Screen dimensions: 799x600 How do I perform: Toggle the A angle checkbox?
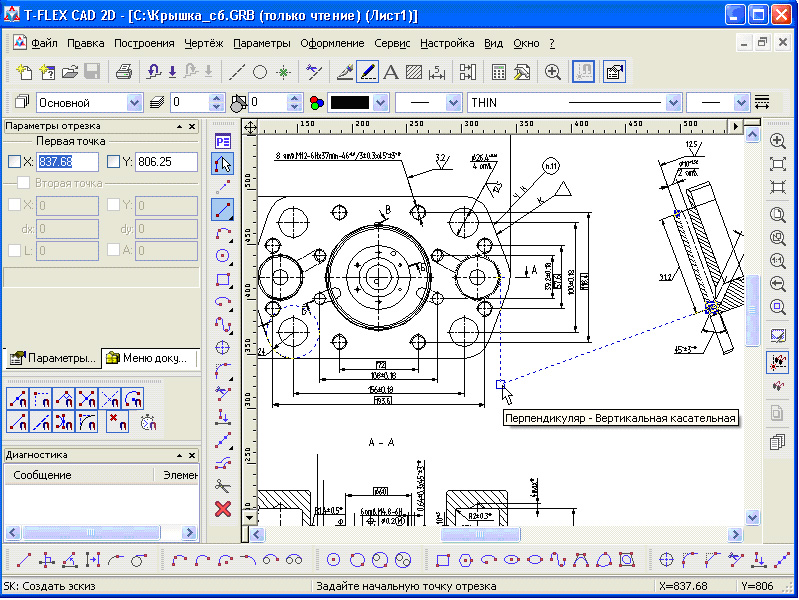pyautogui.click(x=113, y=250)
